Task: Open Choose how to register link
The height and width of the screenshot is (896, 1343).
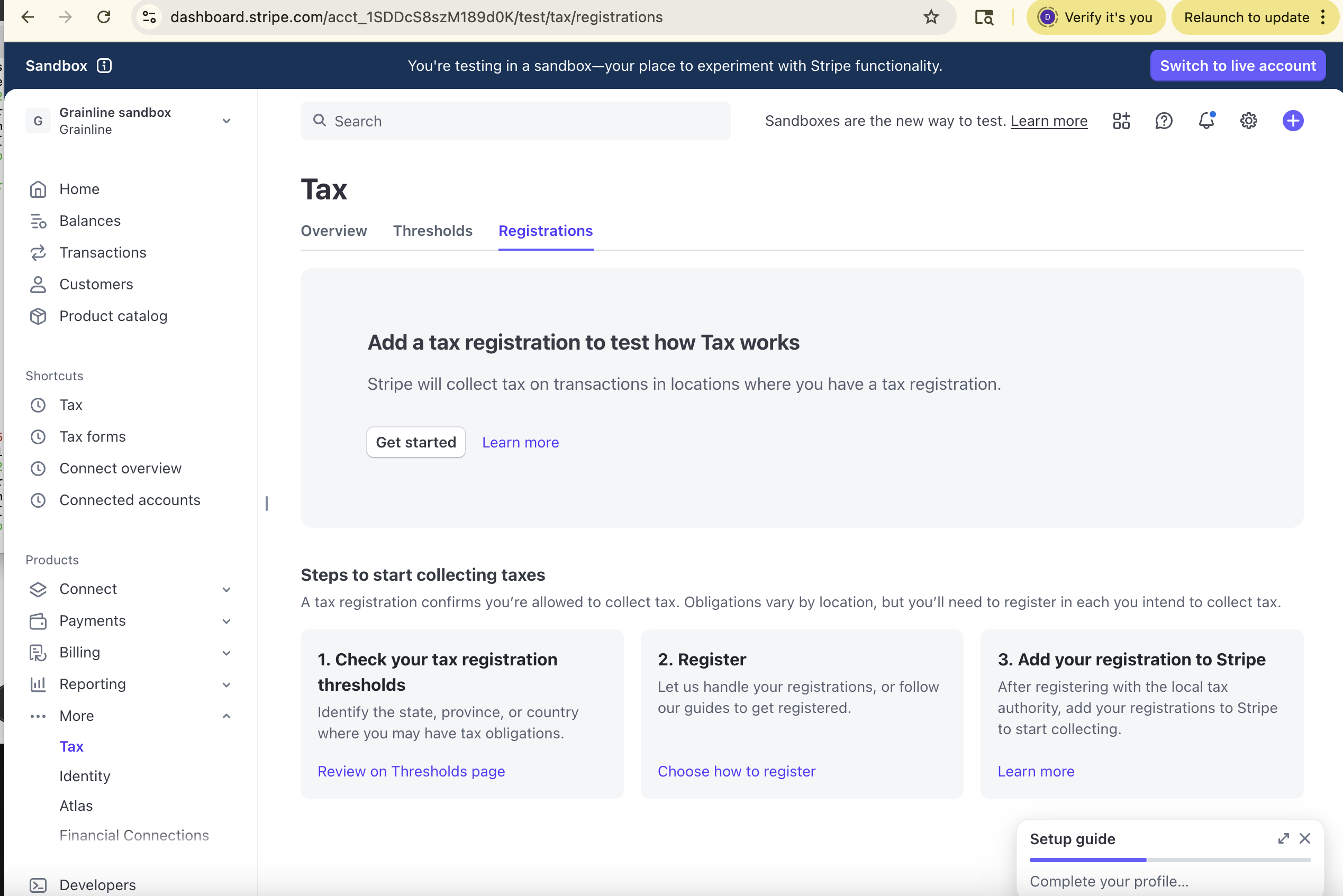Action: [736, 771]
